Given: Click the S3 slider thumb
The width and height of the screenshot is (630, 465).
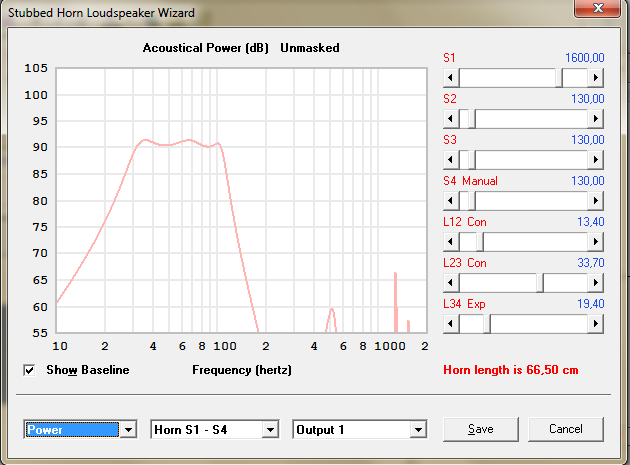Looking at the screenshot, I should [472, 160].
